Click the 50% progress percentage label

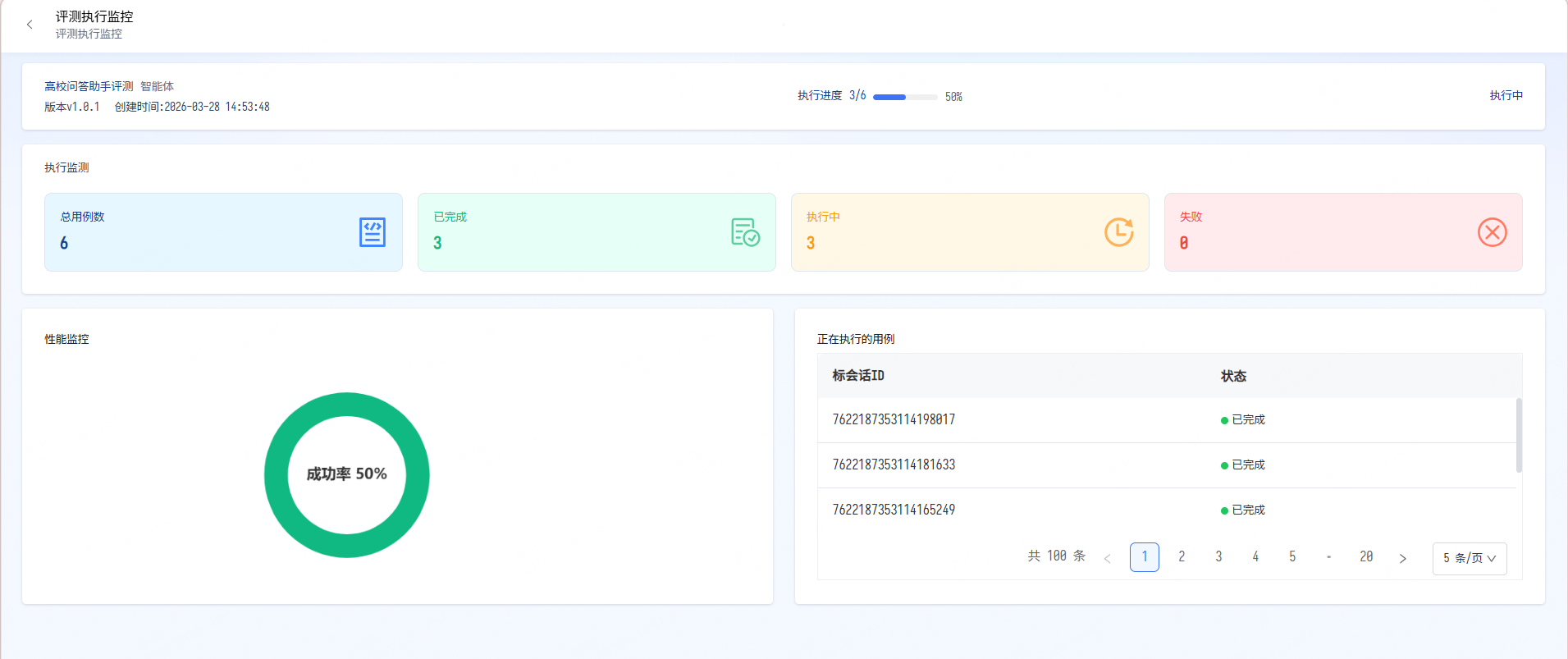[x=953, y=97]
